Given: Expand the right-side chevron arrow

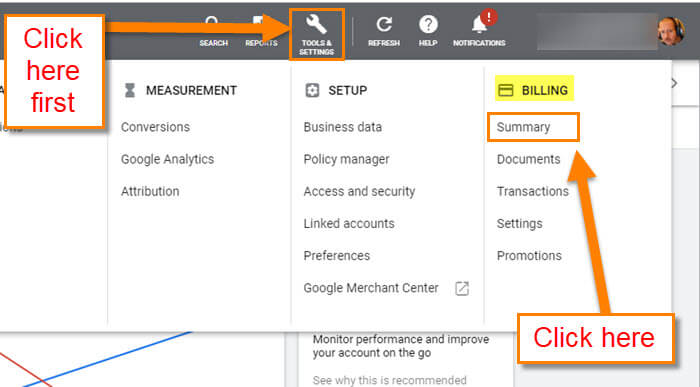Looking at the screenshot, I should tap(674, 83).
